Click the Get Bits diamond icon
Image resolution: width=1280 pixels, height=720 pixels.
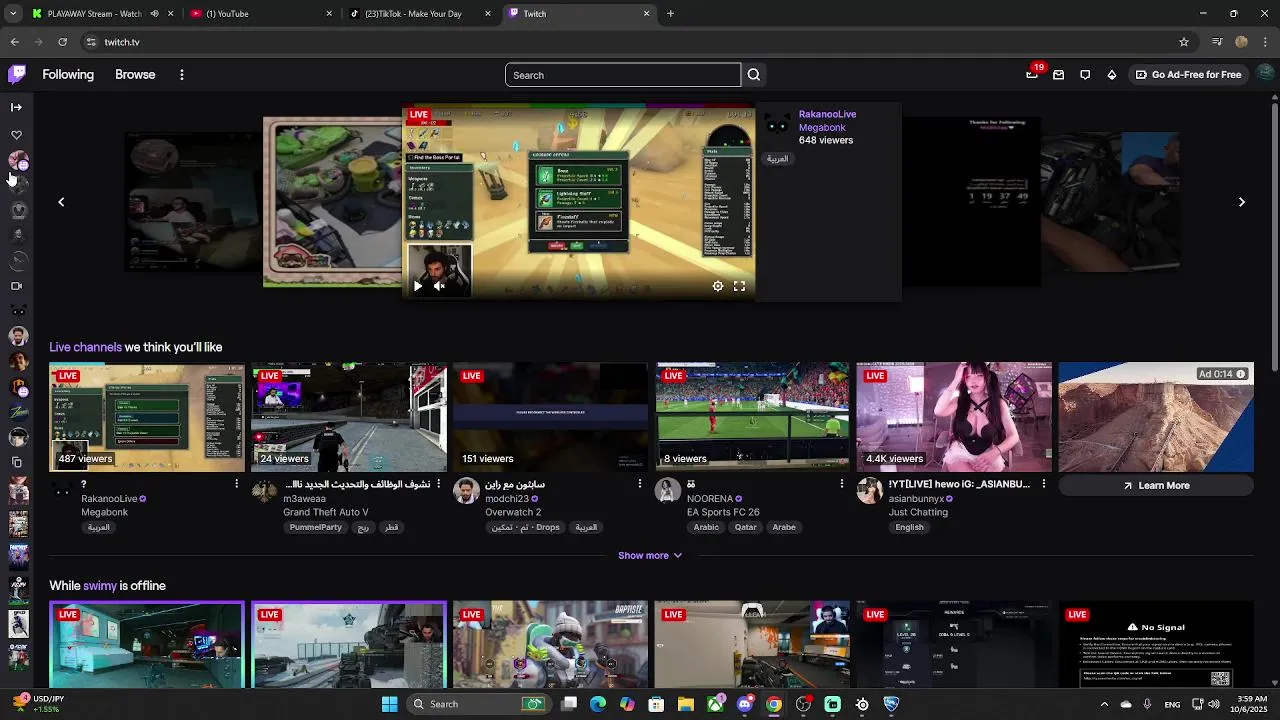[x=1111, y=75]
